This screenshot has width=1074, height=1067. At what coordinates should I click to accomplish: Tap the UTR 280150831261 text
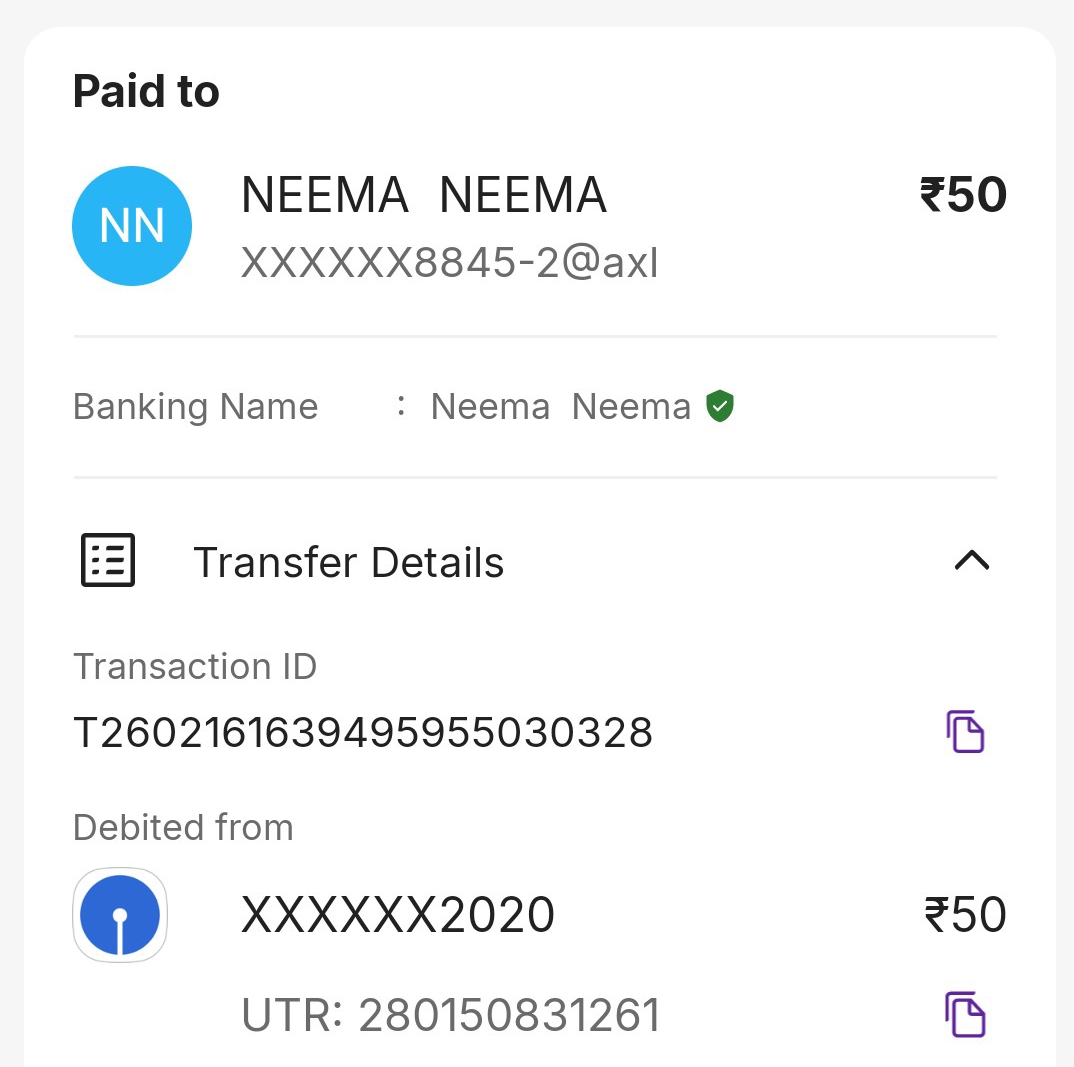[451, 1016]
